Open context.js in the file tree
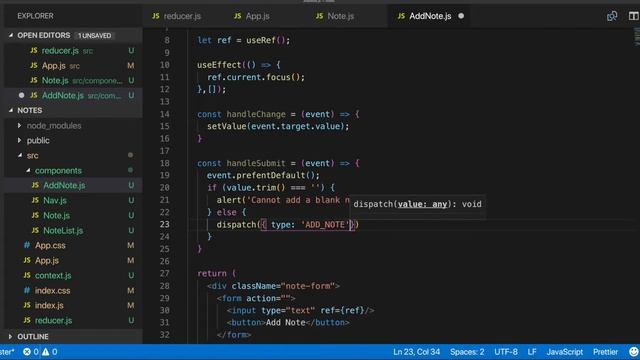640x360 pixels. point(73,276)
